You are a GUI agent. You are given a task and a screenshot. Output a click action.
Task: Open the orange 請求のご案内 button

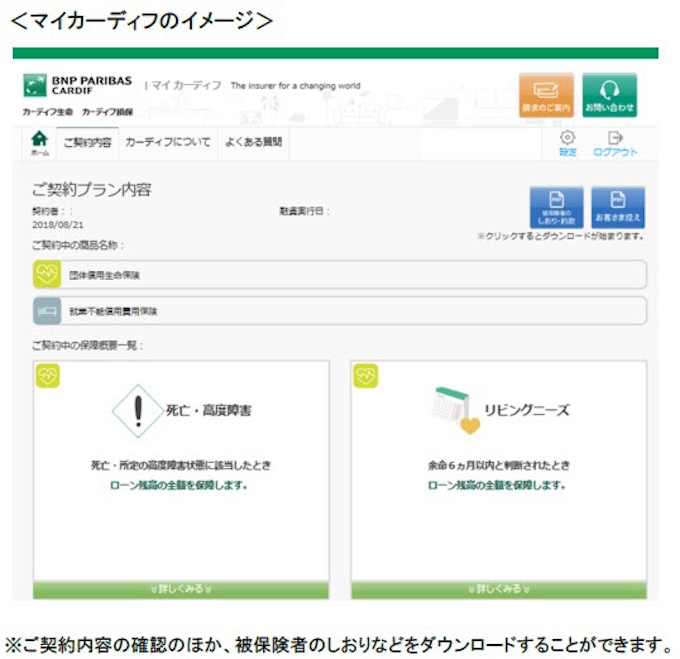point(546,95)
